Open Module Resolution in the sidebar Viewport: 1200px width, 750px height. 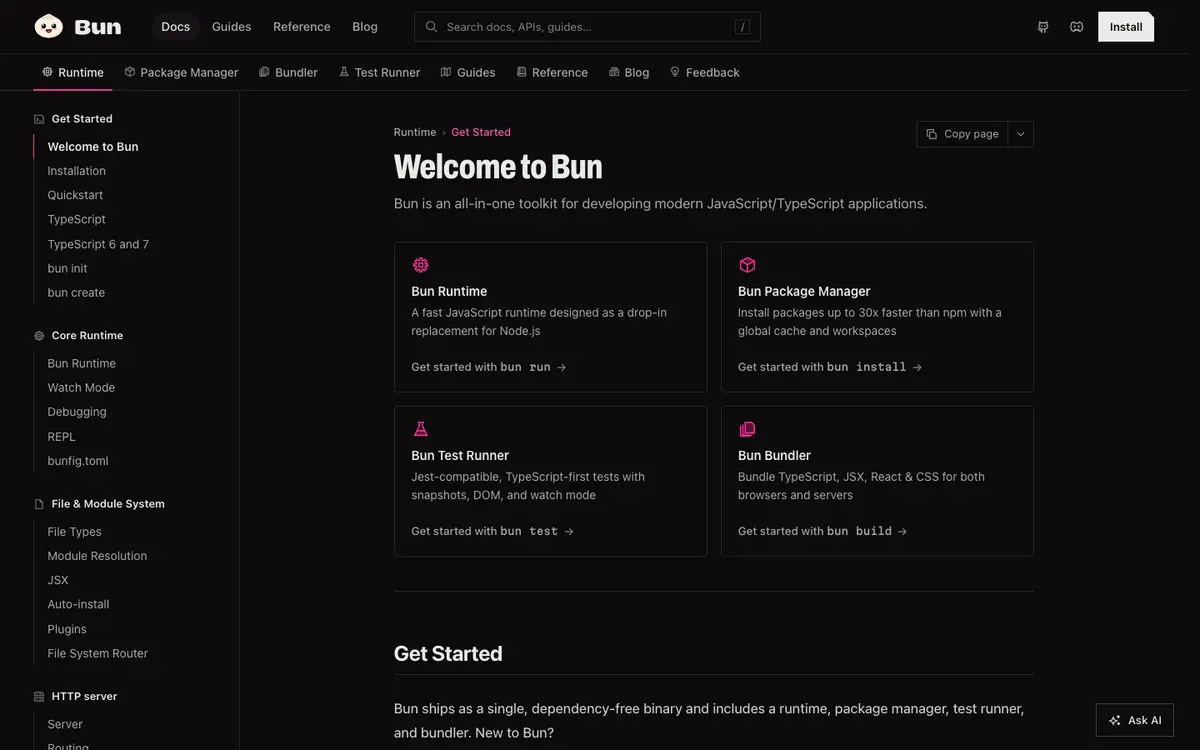pyautogui.click(x=97, y=556)
